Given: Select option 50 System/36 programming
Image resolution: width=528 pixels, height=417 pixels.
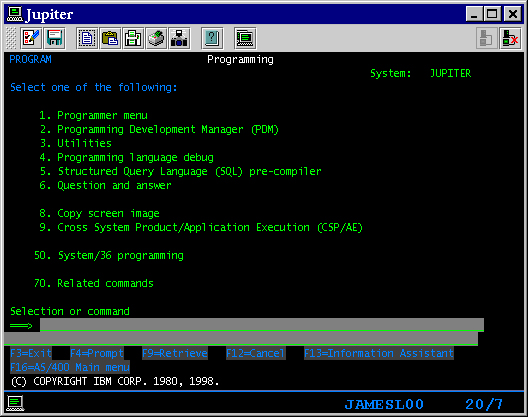Looking at the screenshot, I should pyautogui.click(x=109, y=255).
